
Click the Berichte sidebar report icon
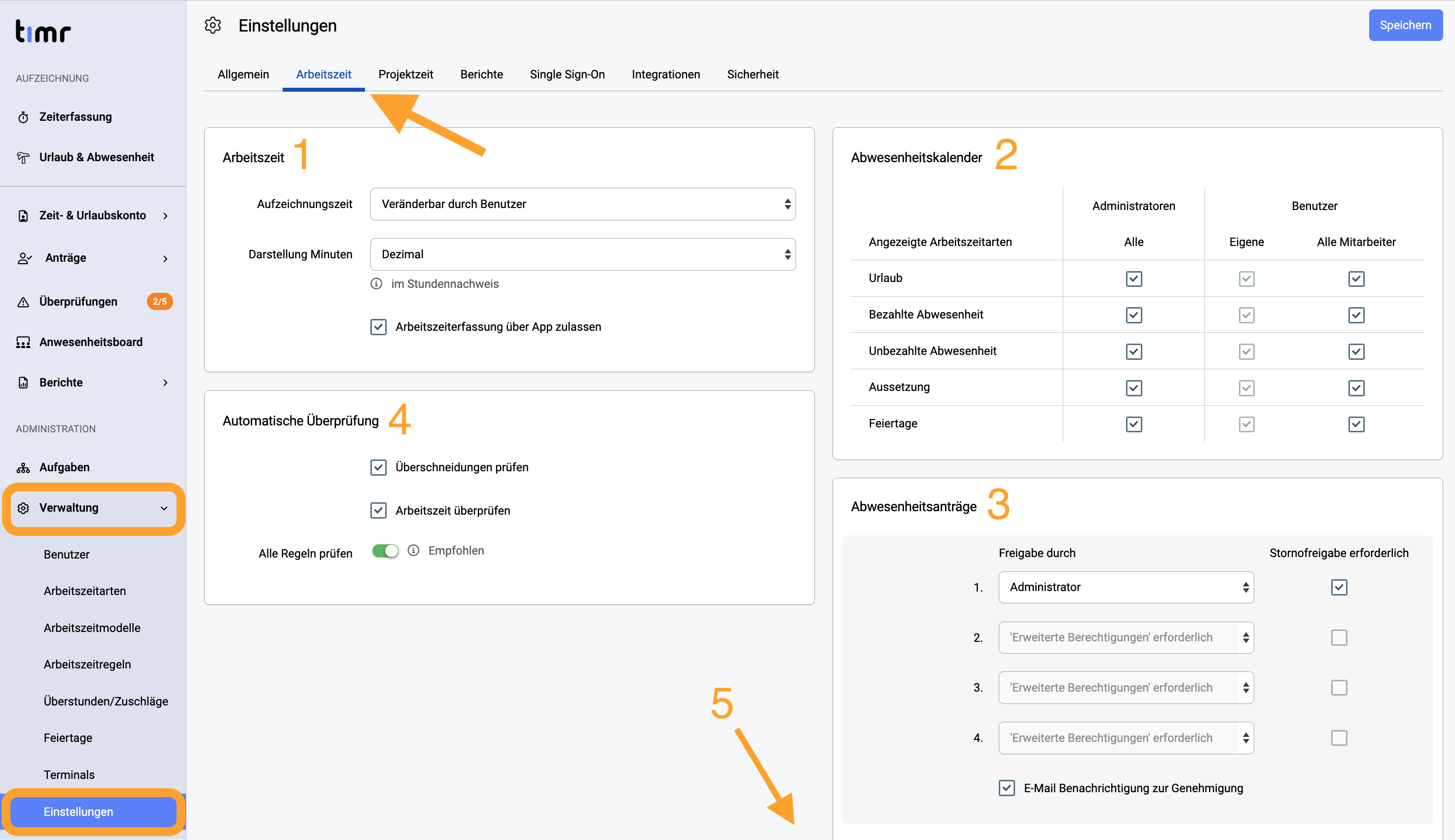23,383
